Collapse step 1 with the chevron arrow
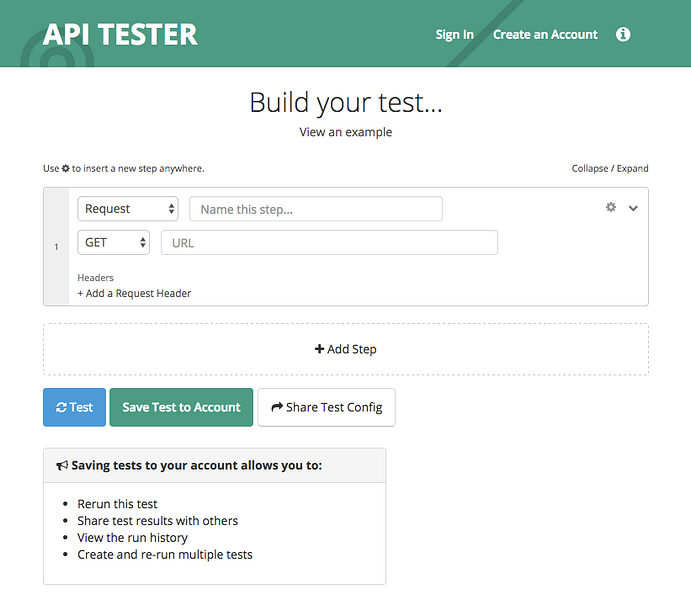 pyautogui.click(x=633, y=208)
